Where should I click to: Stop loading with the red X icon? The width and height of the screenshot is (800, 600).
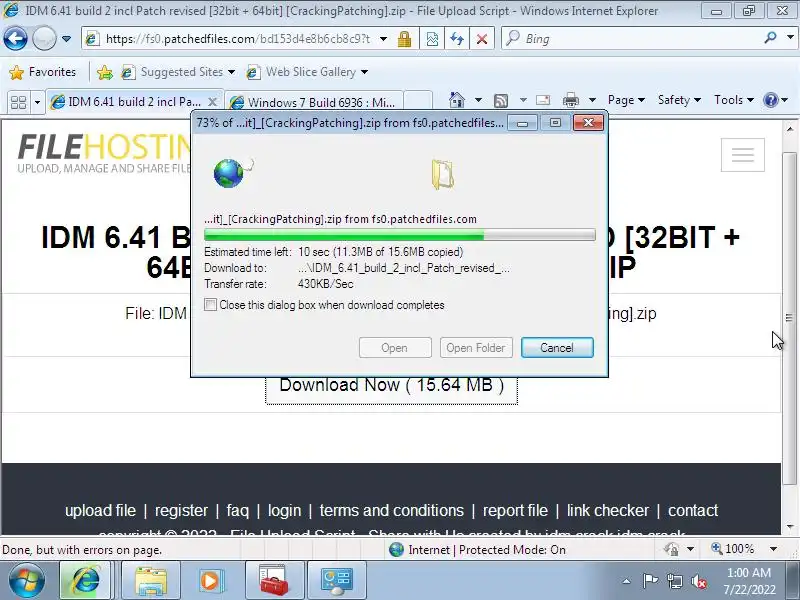481,39
